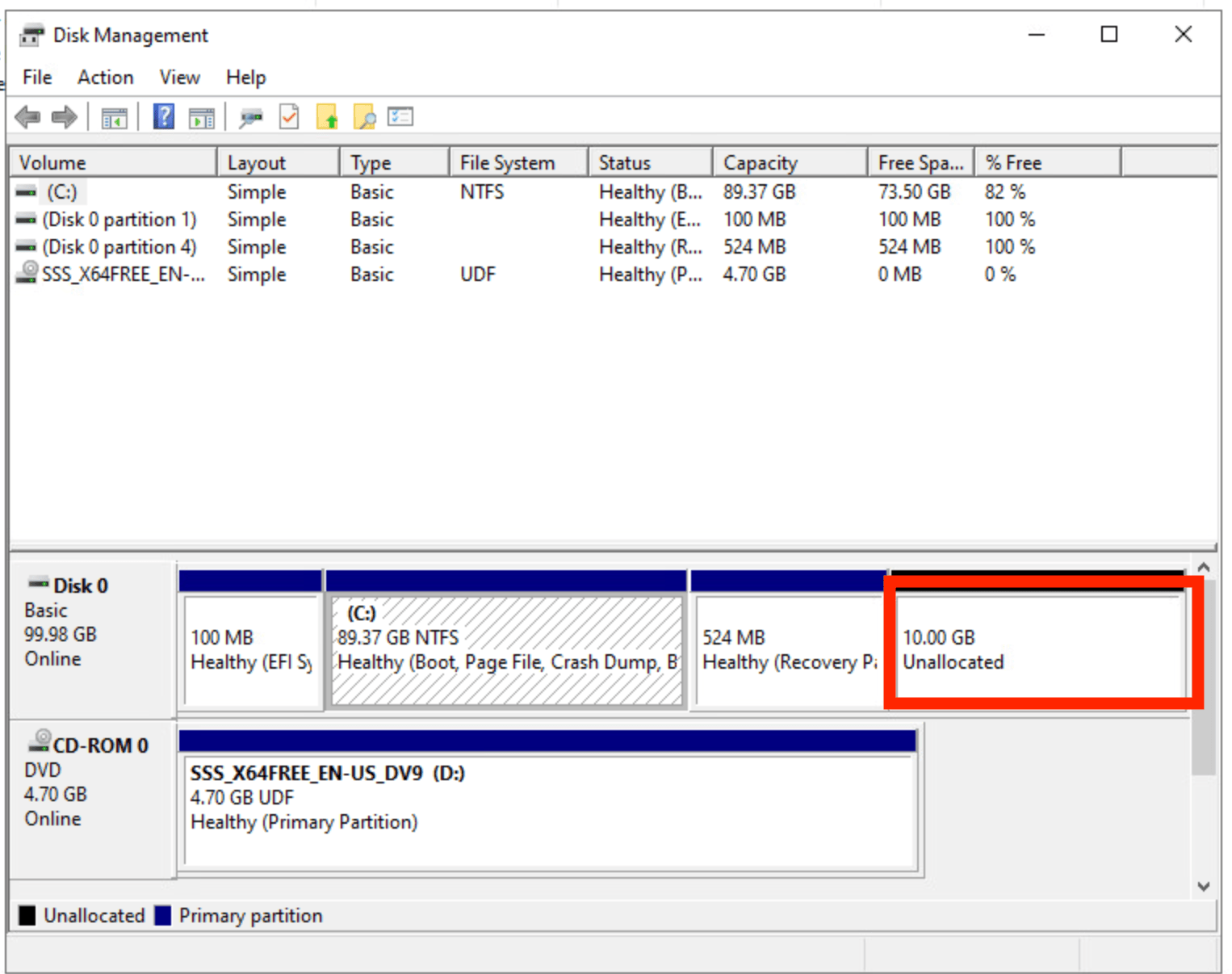Click the Capacity column header
The image size is (1232, 974).
tap(759, 162)
